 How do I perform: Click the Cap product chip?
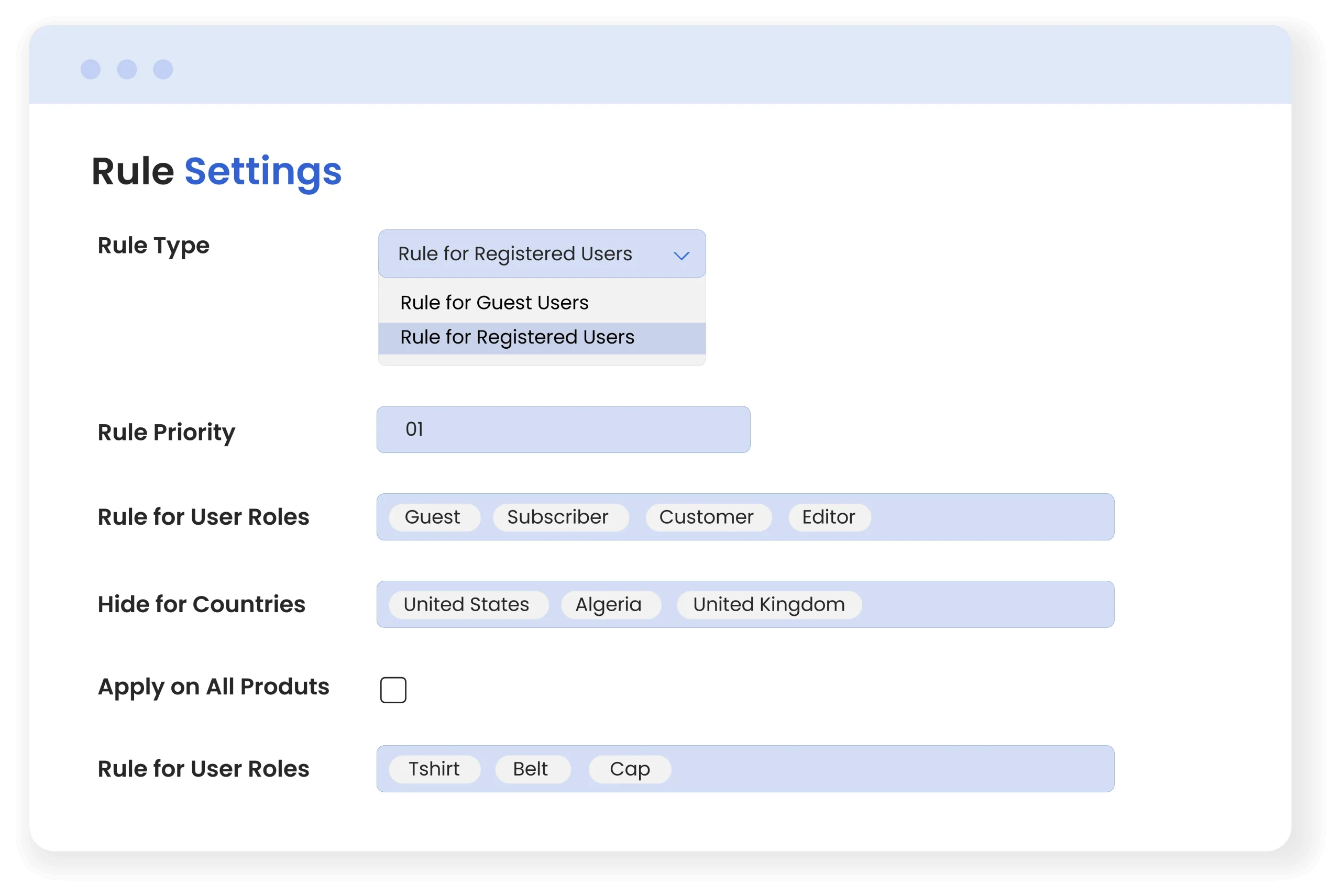pos(629,769)
